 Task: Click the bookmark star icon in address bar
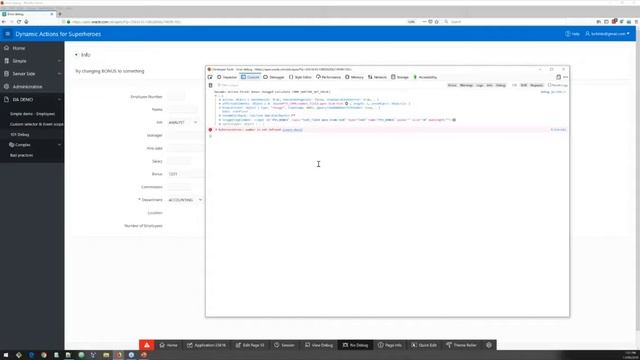[436, 22]
